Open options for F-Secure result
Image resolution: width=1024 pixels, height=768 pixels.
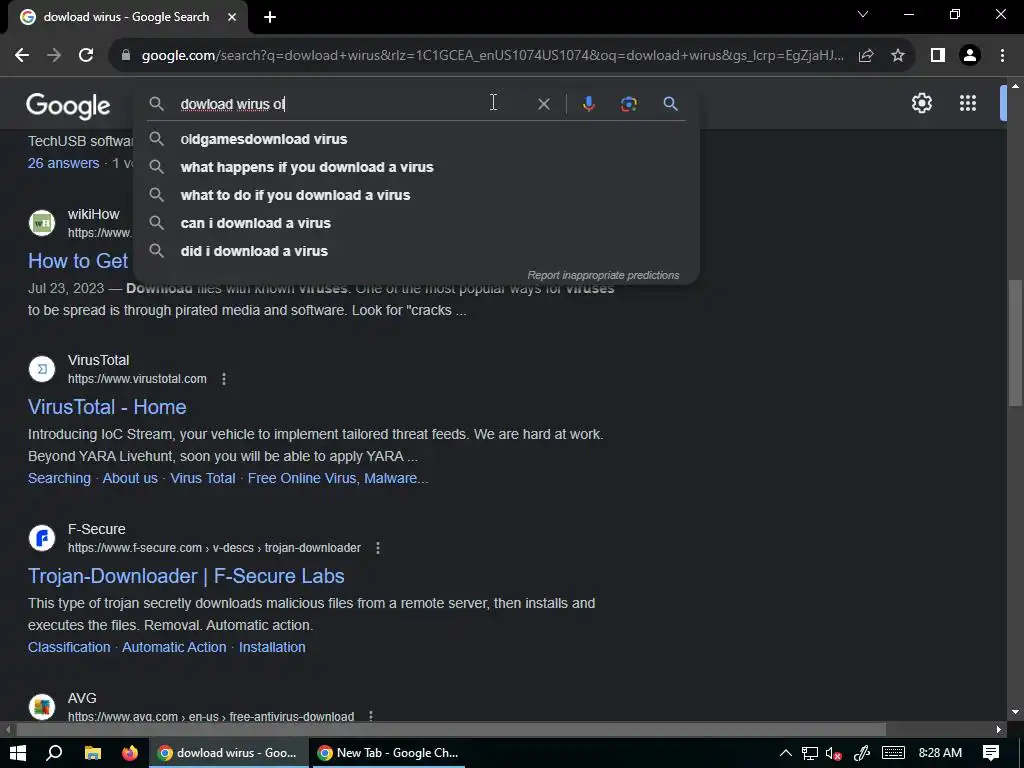tap(377, 548)
